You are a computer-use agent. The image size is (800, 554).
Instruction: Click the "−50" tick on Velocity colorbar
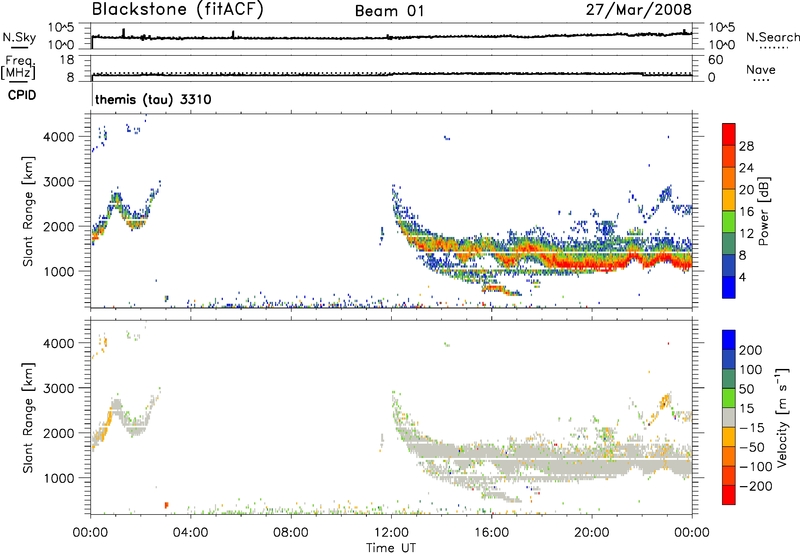pos(752,447)
